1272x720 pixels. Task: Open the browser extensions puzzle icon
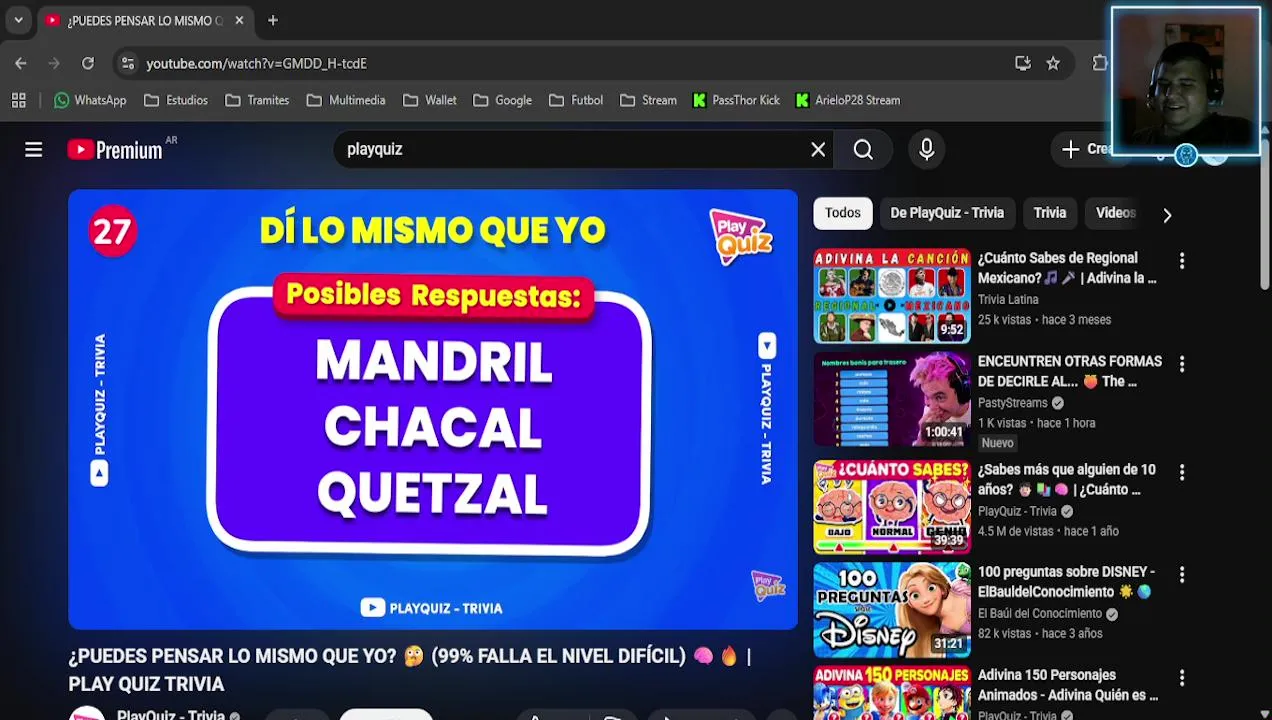pyautogui.click(x=1100, y=63)
